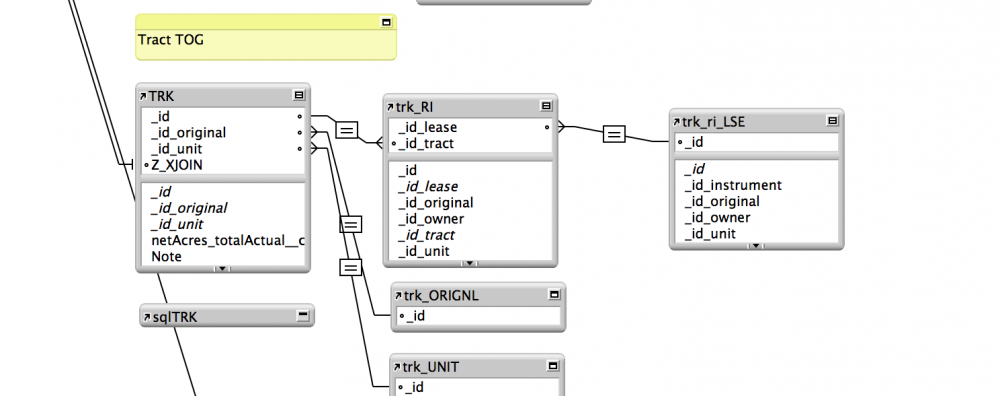Select equals operator between TRK and trk_RI

[x=346, y=130]
